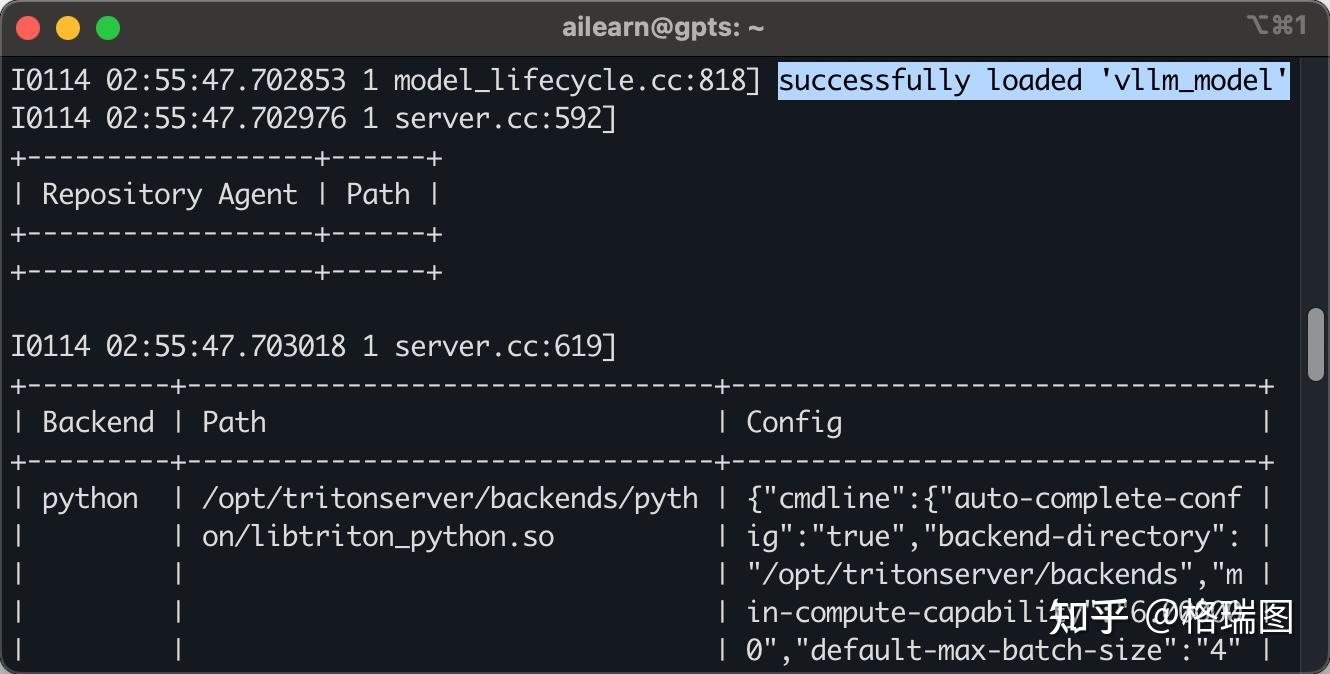Click the window title ailearn@gpts
This screenshot has width=1330, height=674.
tap(663, 28)
